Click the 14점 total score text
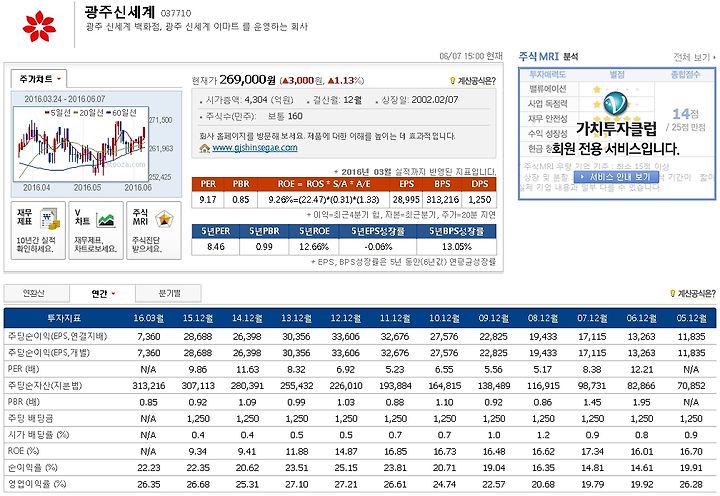The height and width of the screenshot is (496, 720). (x=686, y=113)
